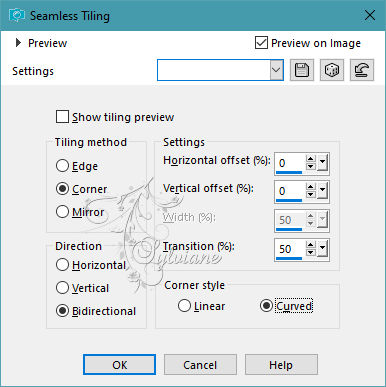This screenshot has width=386, height=387.
Task: Click the Randomize parameters dice icon
Action: (332, 70)
